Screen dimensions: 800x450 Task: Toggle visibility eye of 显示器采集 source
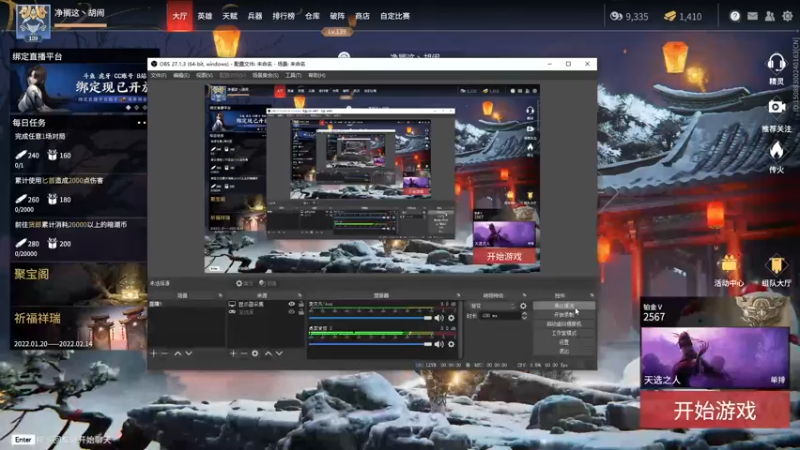click(x=291, y=304)
